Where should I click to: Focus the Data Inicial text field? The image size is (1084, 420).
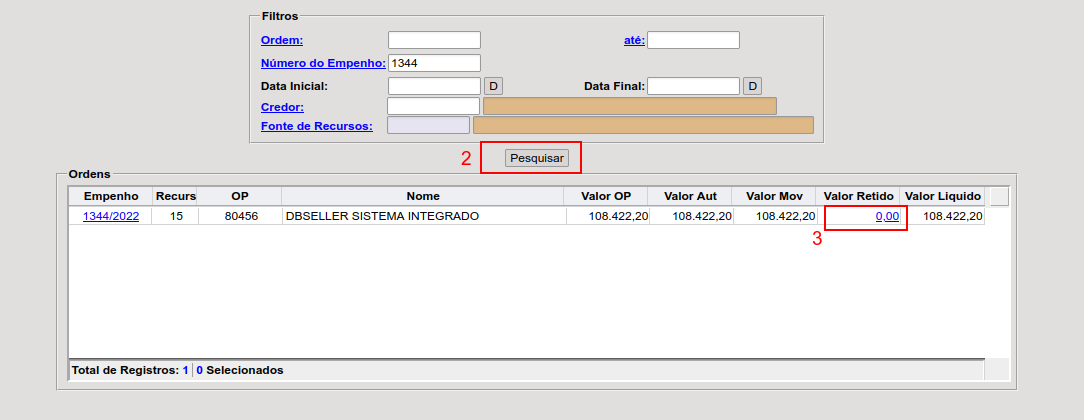point(434,86)
